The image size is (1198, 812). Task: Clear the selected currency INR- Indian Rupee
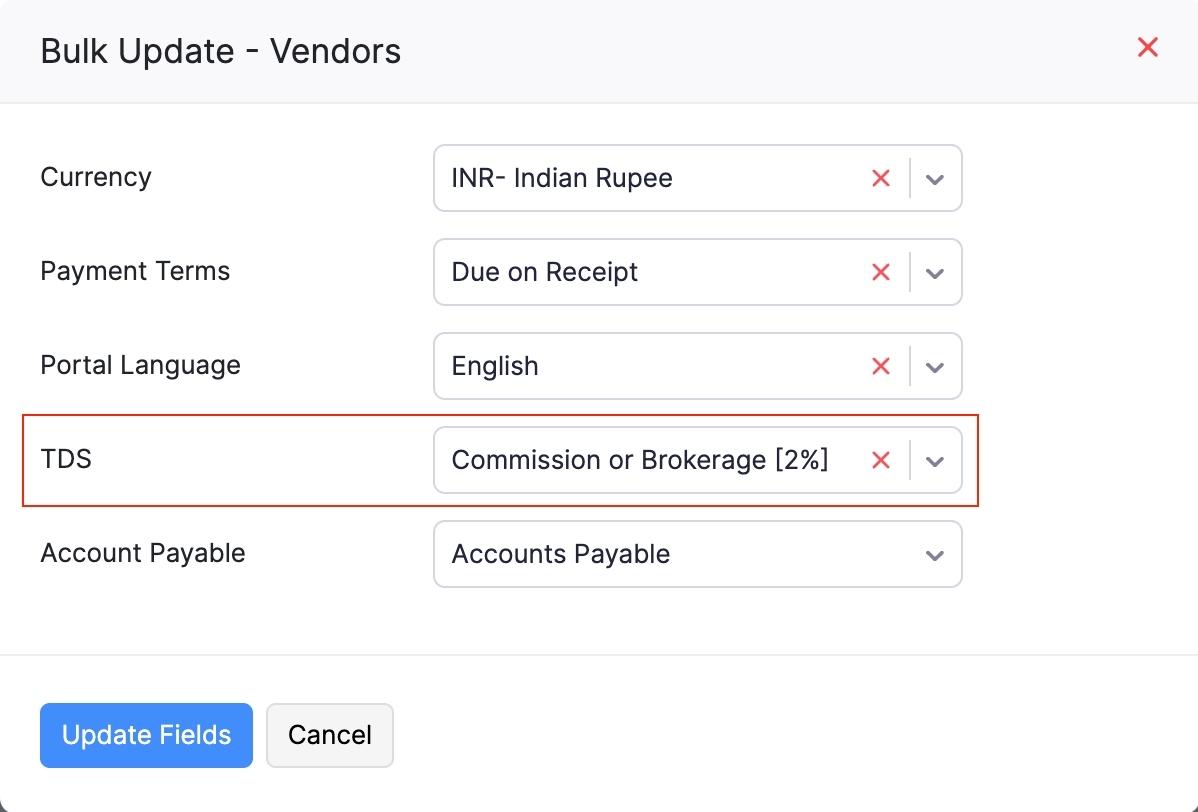point(881,178)
